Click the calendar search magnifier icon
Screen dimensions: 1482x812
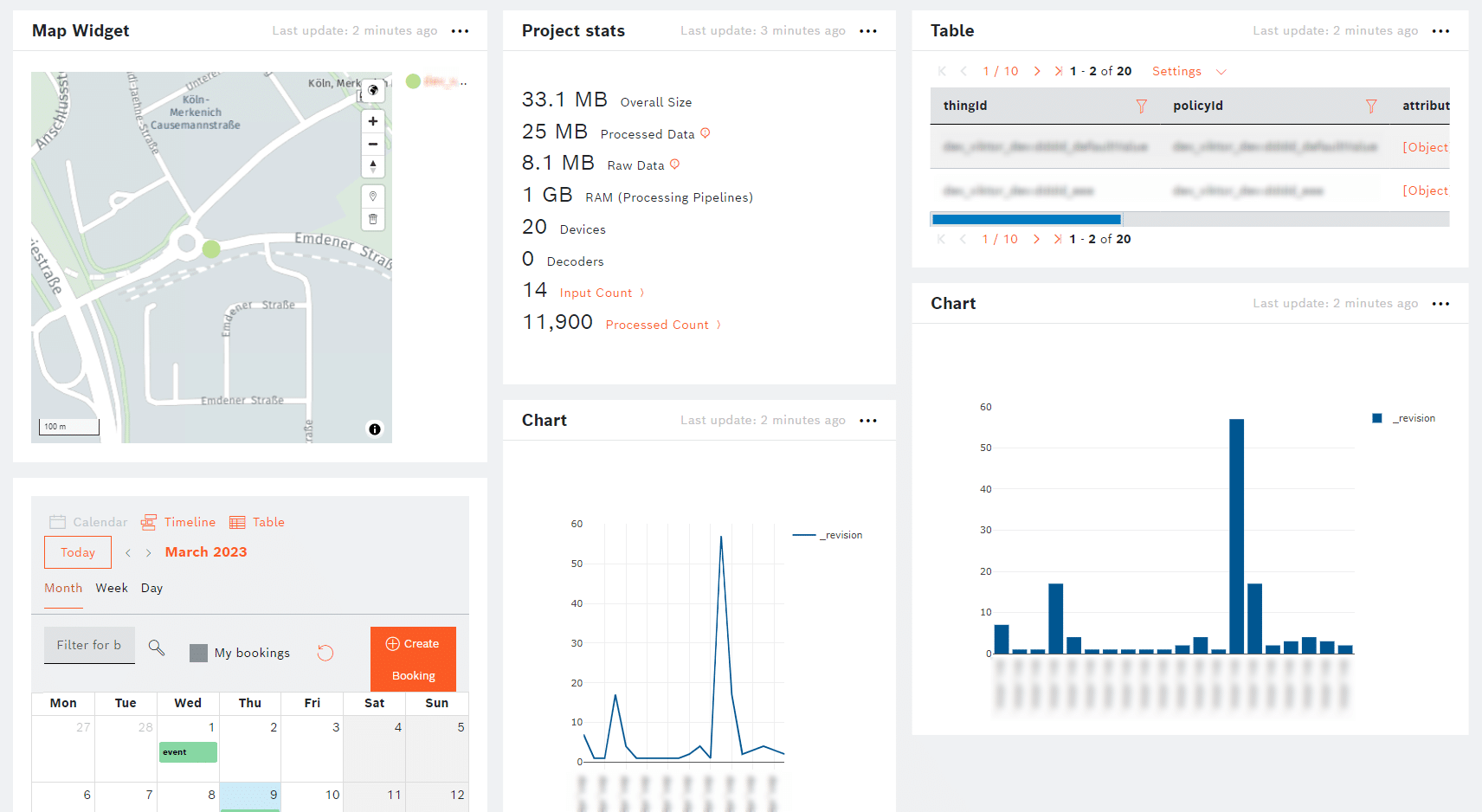(x=157, y=648)
